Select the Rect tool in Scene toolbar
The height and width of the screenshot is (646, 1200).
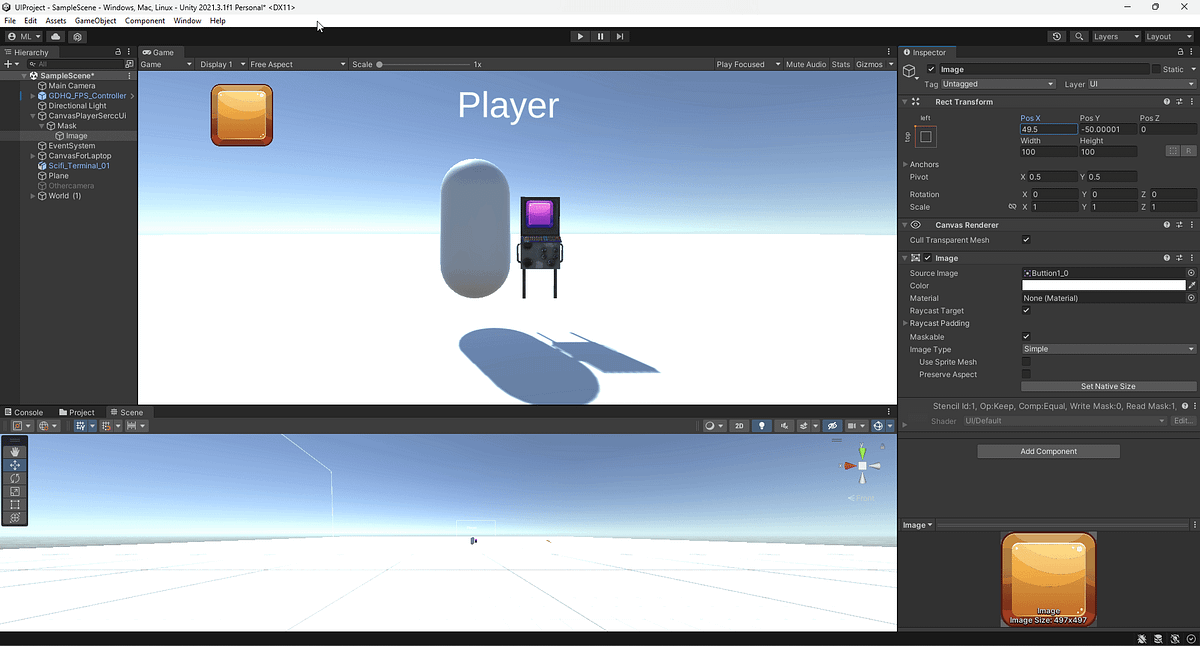(x=14, y=504)
